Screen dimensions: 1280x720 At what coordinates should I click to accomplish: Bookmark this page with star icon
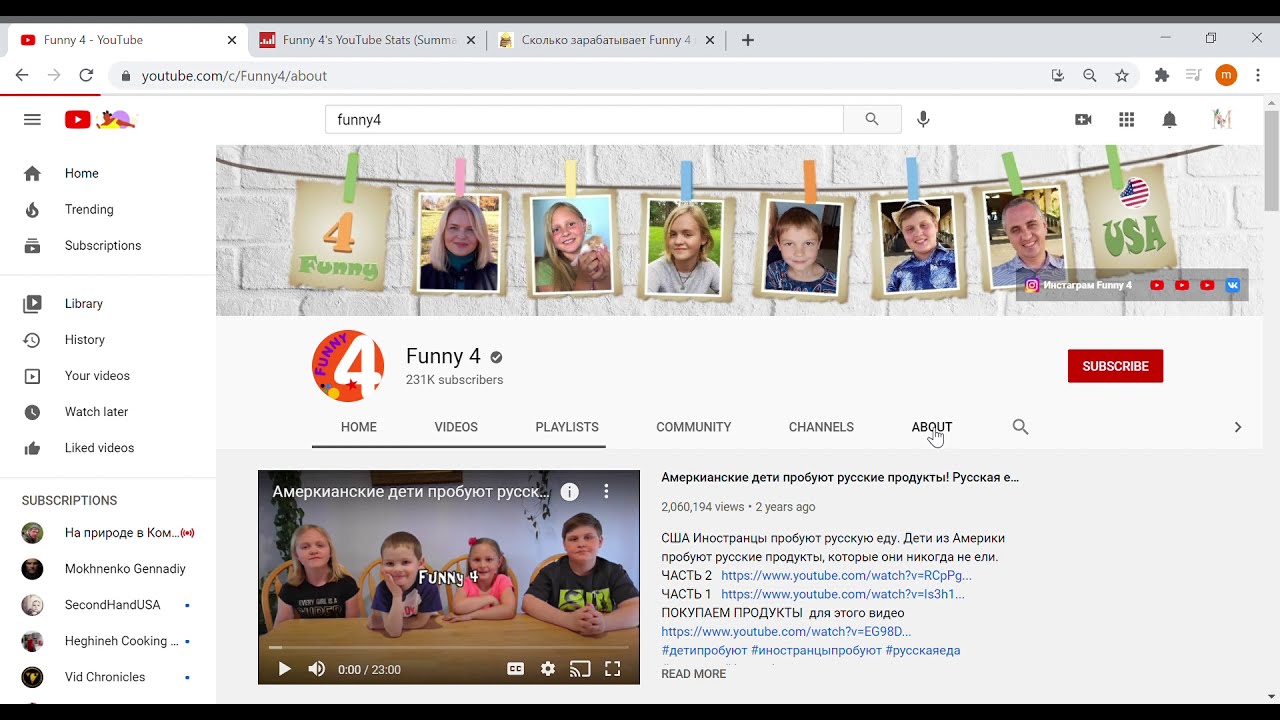click(x=1122, y=75)
